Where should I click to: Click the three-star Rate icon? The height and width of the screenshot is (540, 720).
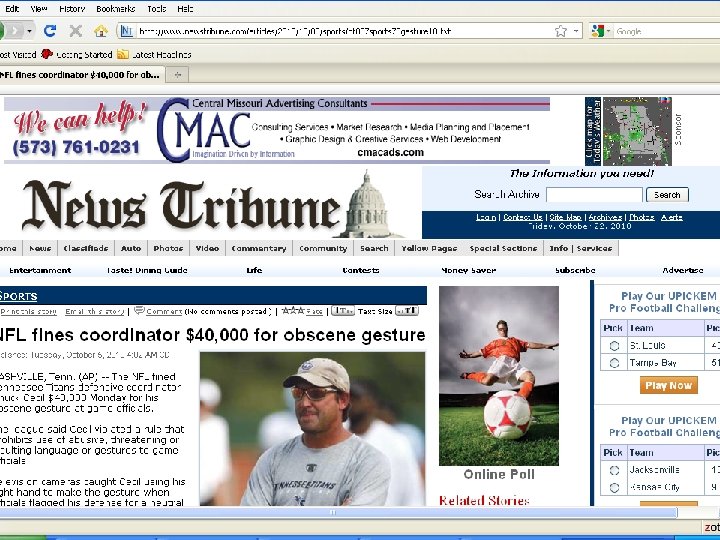pyautogui.click(x=293, y=310)
